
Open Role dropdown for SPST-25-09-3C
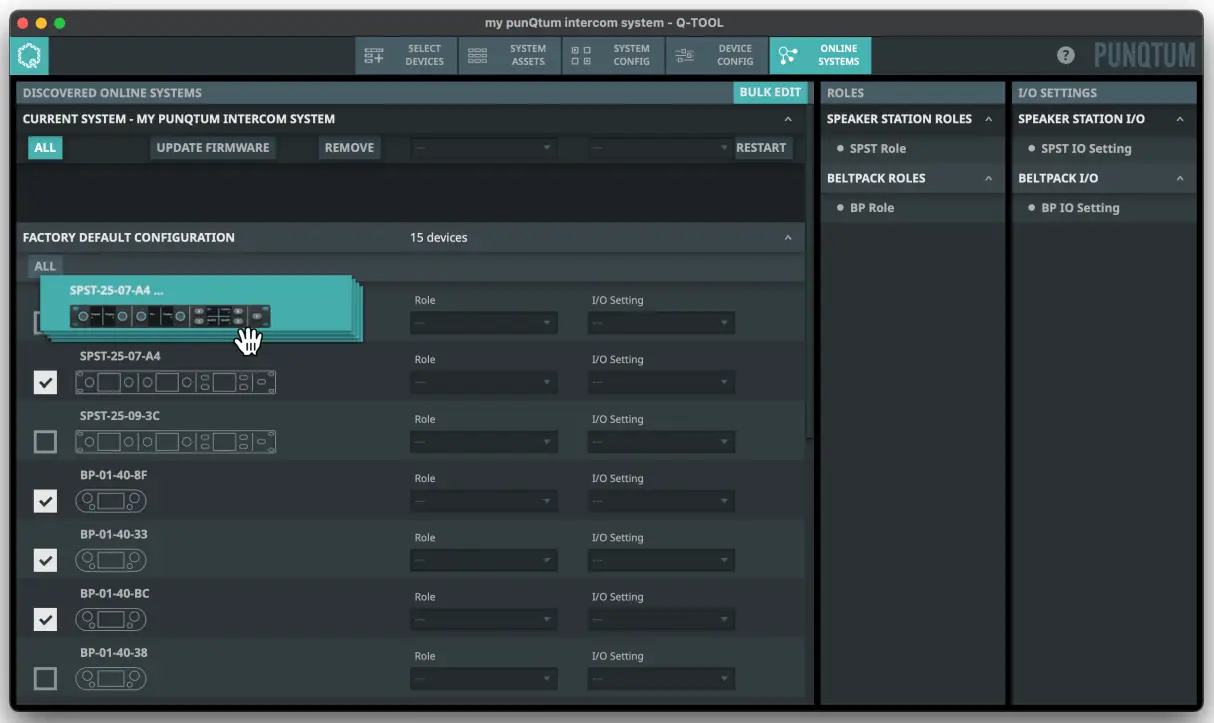(x=484, y=442)
